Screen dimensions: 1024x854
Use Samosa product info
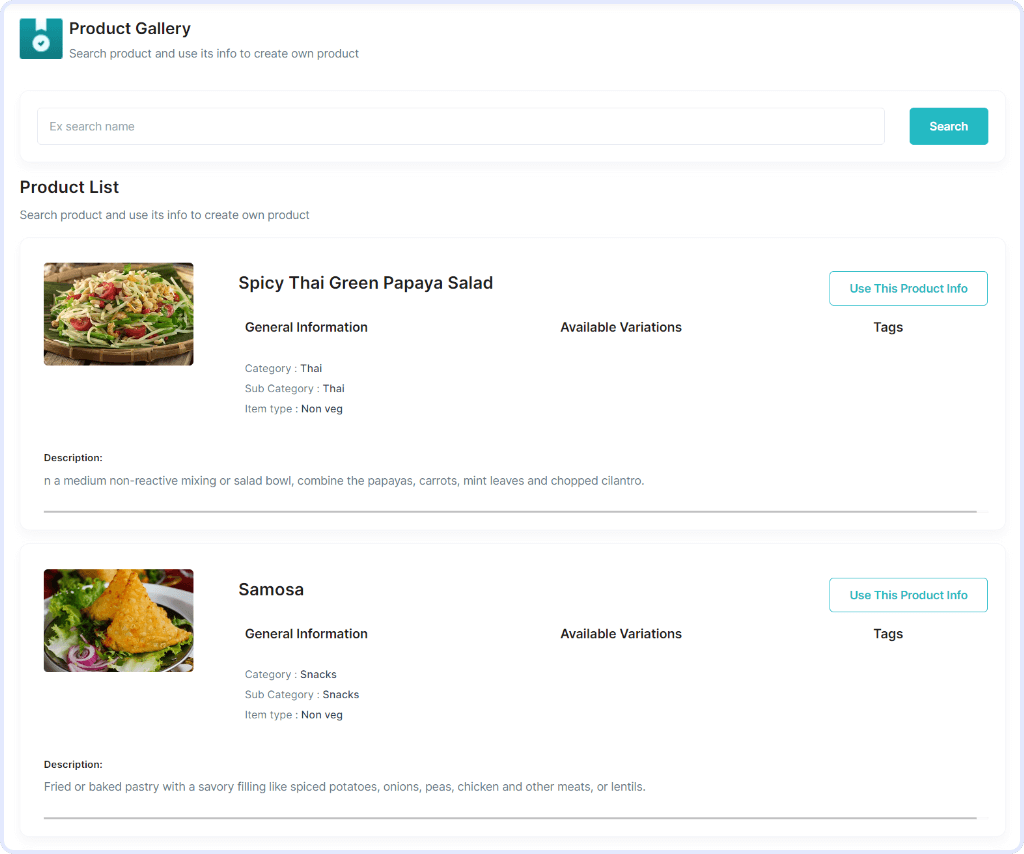tap(908, 595)
